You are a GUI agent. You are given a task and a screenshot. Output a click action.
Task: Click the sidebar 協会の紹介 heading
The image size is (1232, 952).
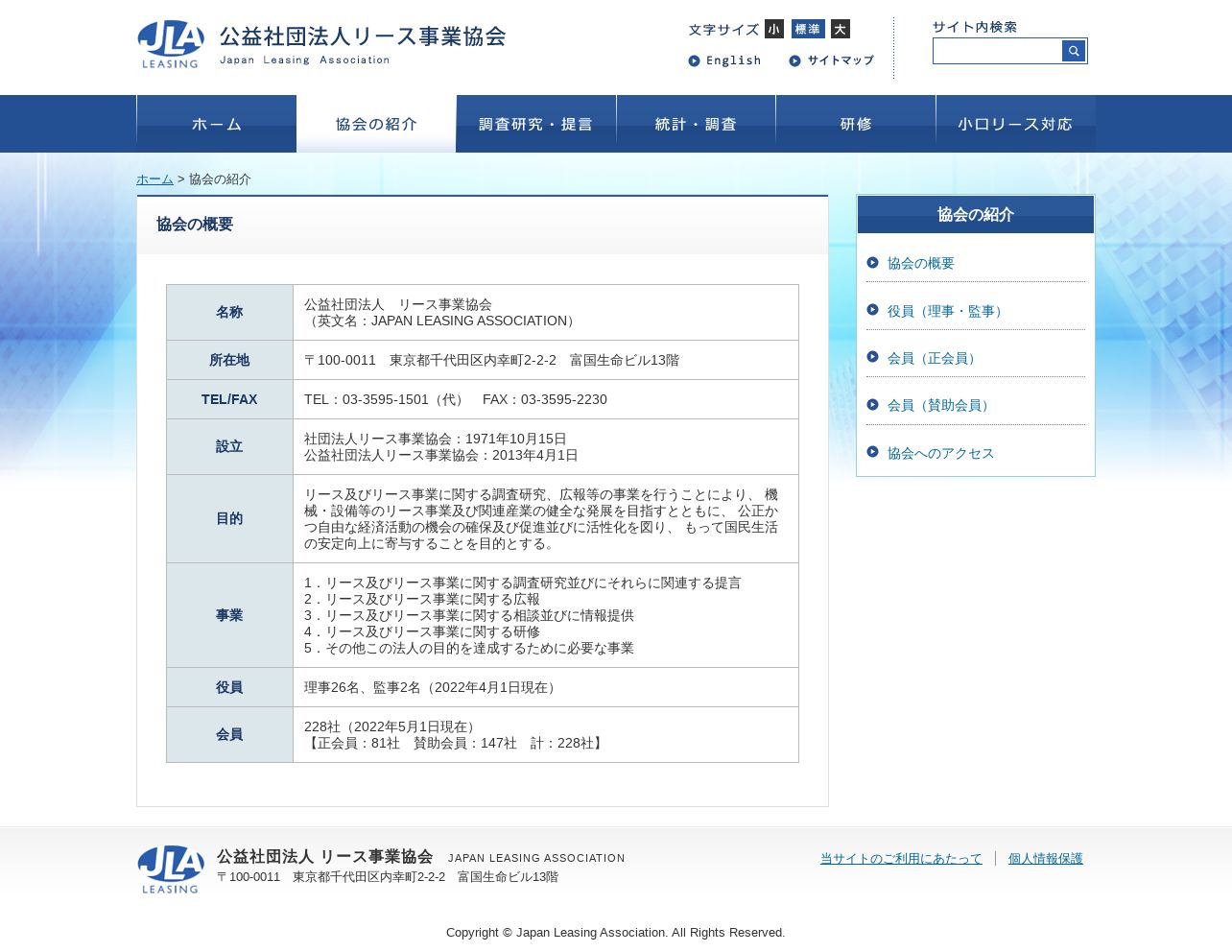(976, 215)
